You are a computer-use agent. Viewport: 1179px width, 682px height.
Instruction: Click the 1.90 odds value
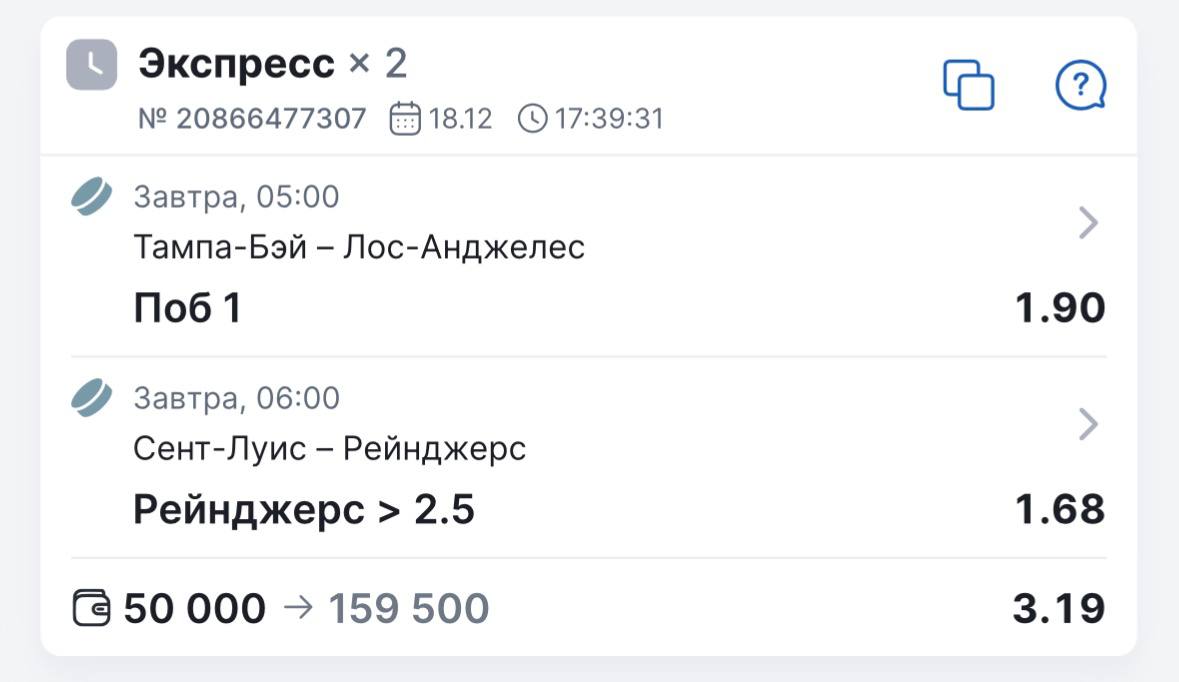[1059, 309]
